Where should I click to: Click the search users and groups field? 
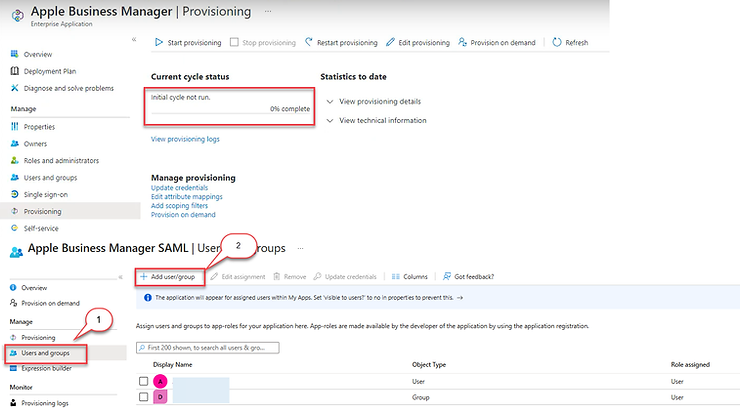[x=208, y=348]
